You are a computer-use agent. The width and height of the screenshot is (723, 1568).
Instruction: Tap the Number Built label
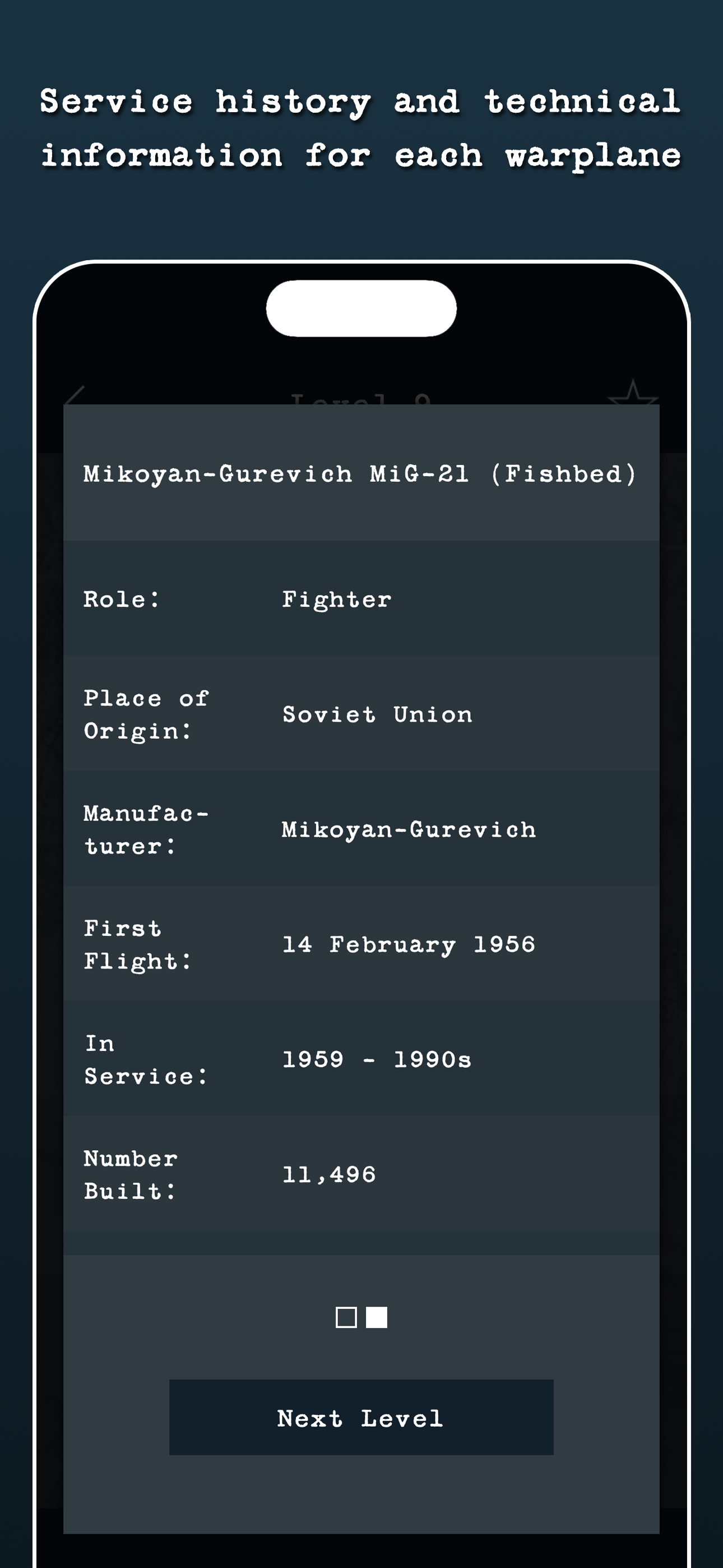tap(131, 1175)
